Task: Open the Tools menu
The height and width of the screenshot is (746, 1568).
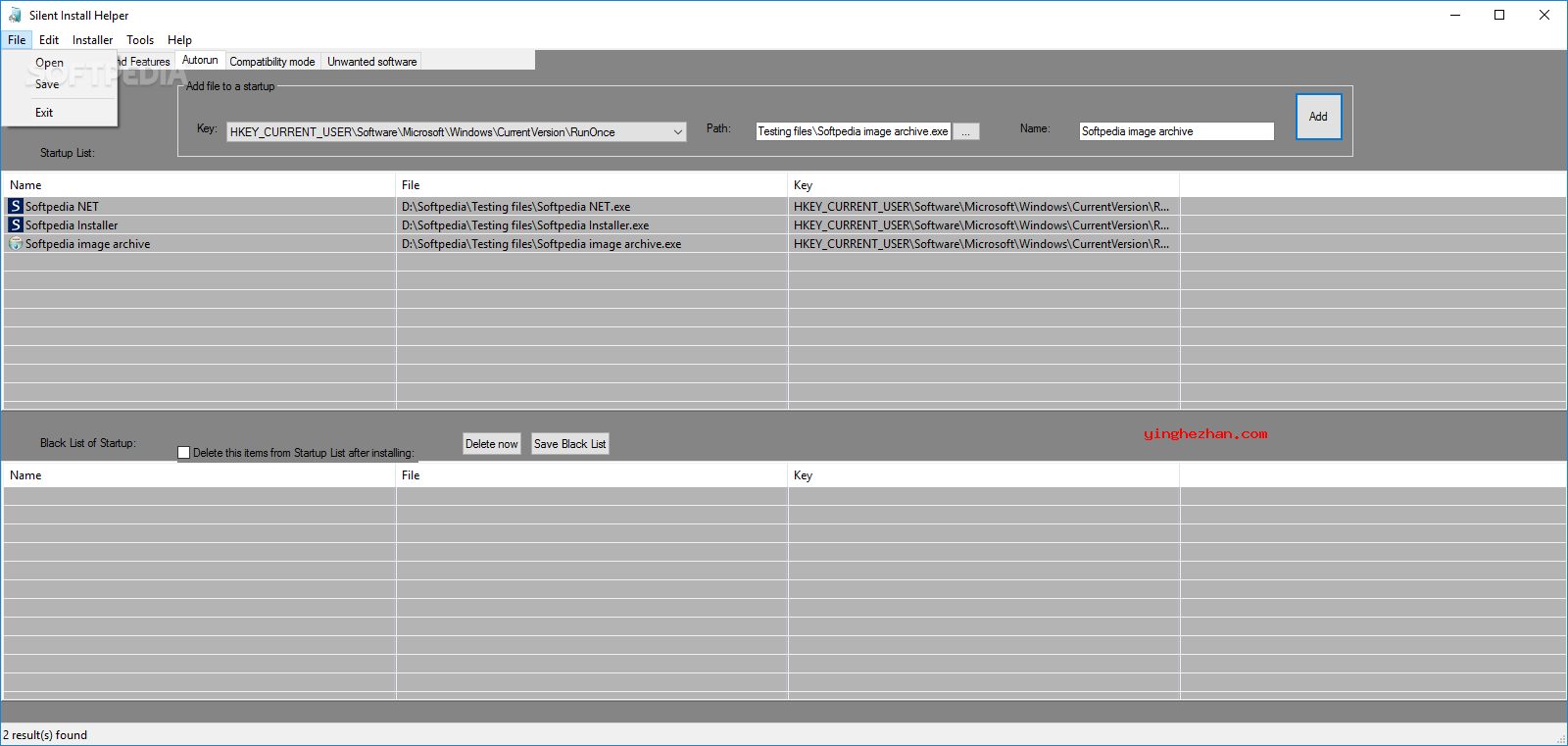Action: pyautogui.click(x=140, y=40)
